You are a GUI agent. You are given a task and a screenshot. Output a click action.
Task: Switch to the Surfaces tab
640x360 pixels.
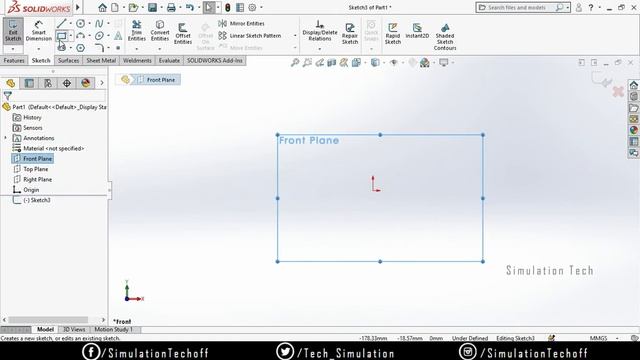click(x=68, y=60)
